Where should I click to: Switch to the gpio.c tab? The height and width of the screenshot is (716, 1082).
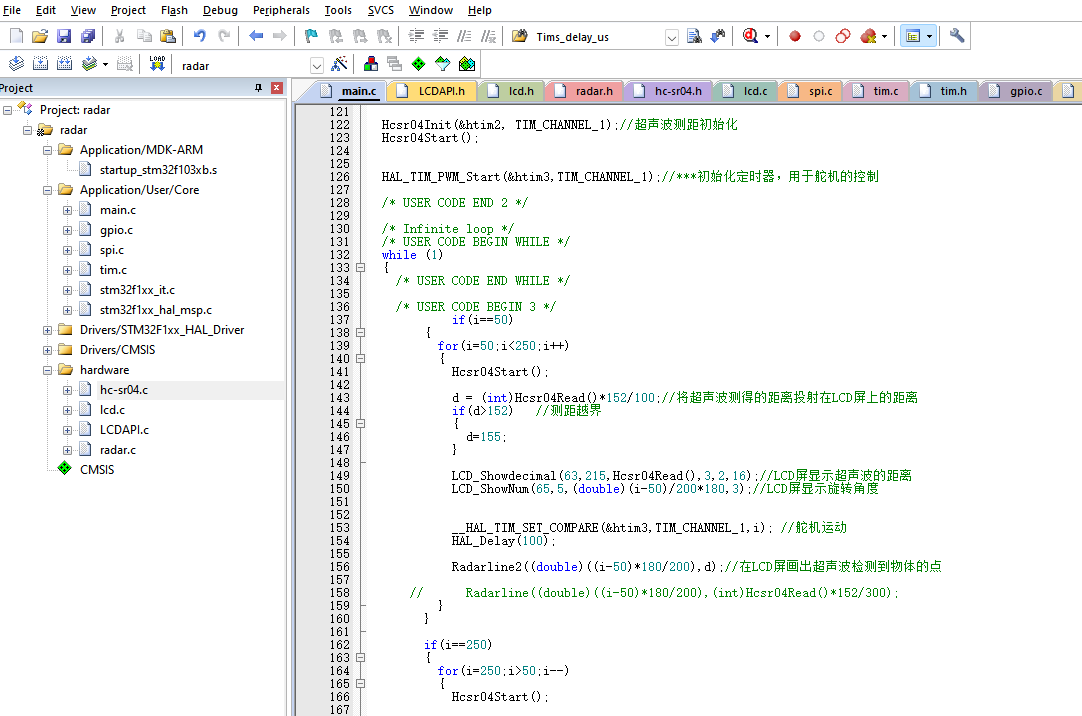pos(1016,91)
